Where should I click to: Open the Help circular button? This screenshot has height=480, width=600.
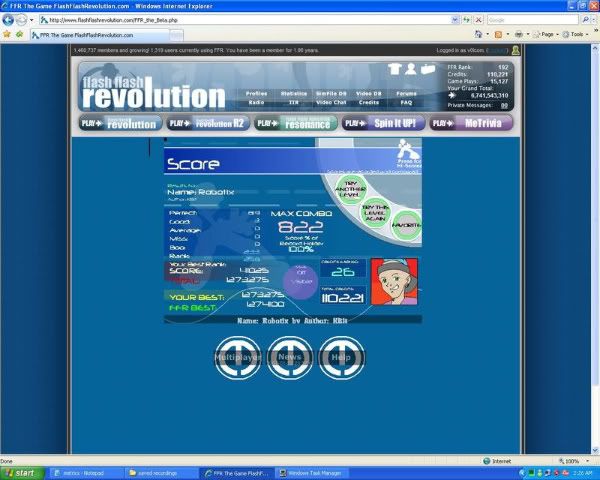(x=341, y=358)
